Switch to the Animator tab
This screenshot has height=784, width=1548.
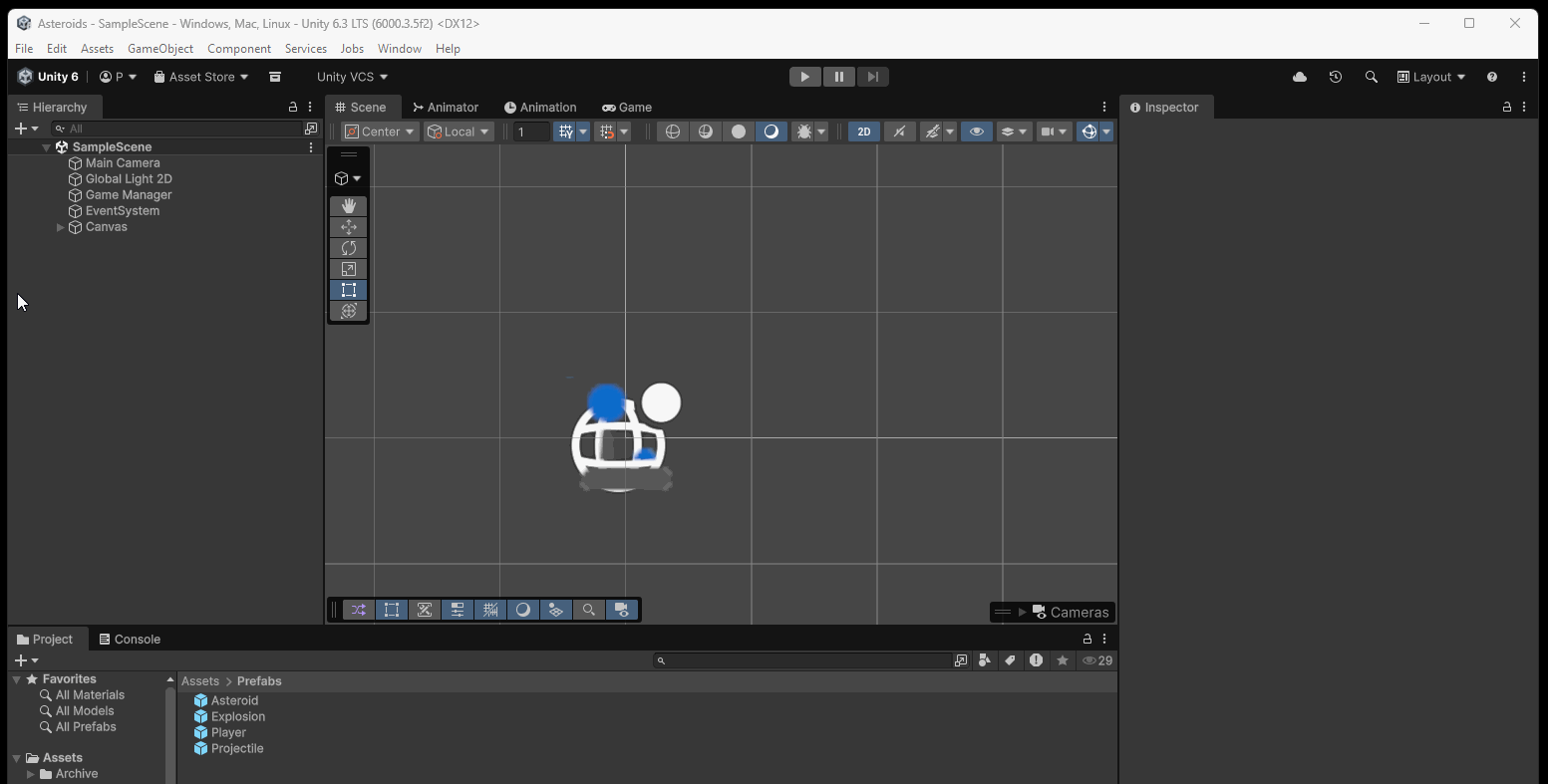[446, 107]
